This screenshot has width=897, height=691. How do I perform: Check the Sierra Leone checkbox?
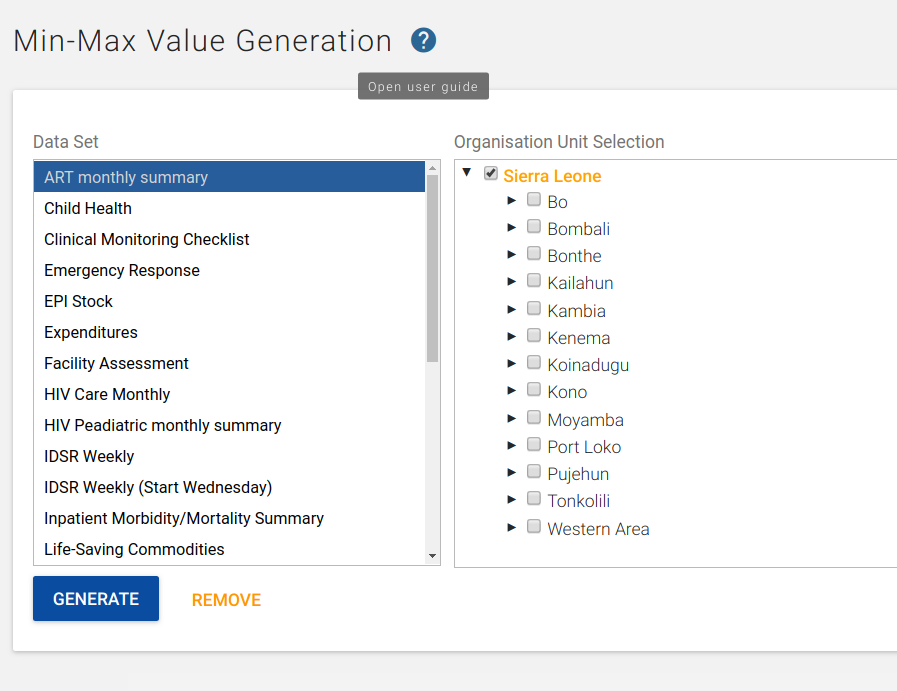pos(491,173)
